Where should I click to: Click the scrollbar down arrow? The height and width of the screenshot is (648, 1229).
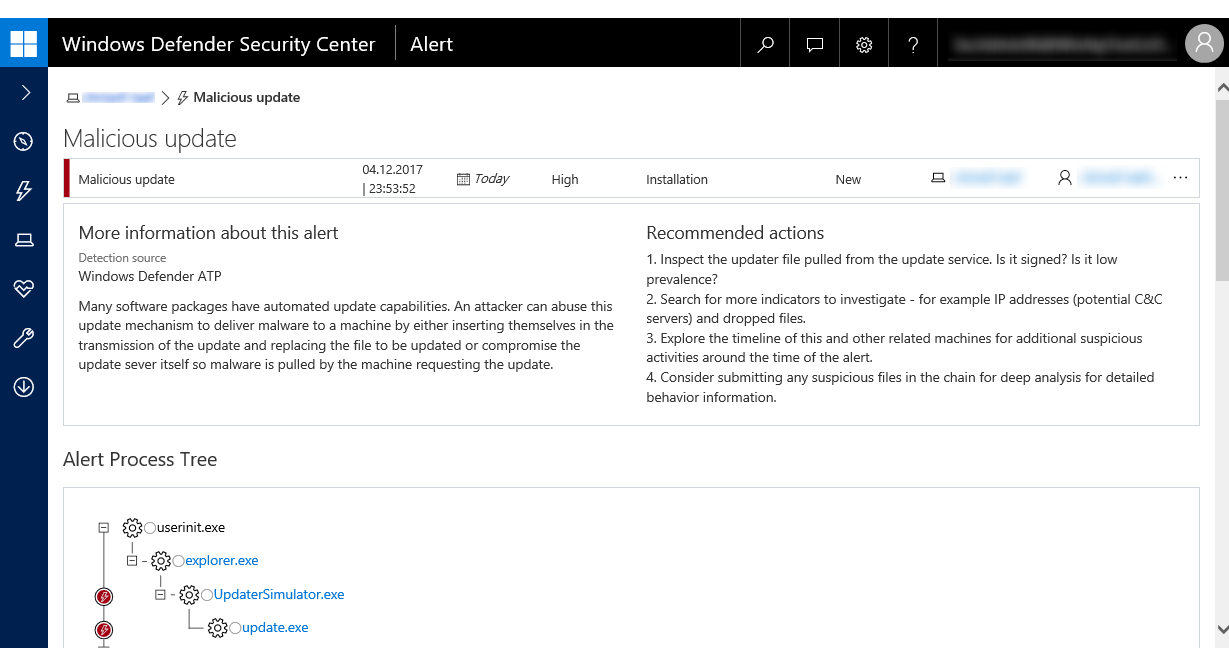click(1221, 629)
